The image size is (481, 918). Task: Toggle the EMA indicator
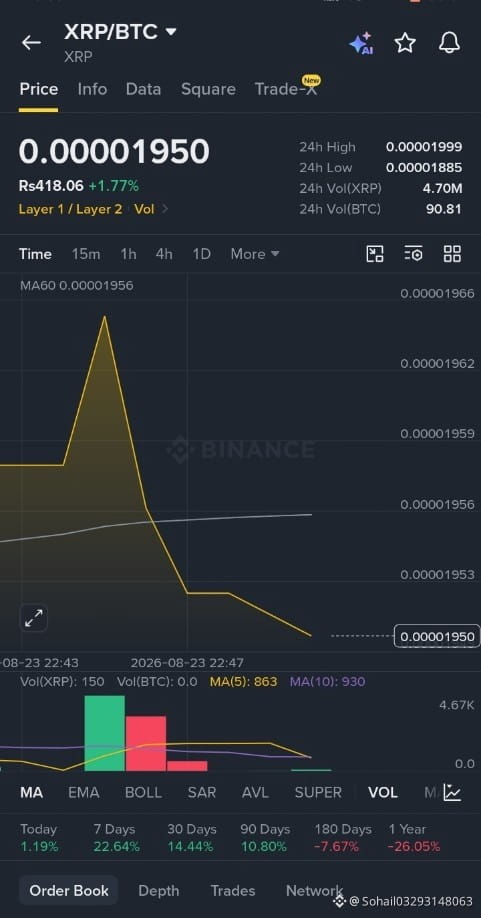(84, 793)
